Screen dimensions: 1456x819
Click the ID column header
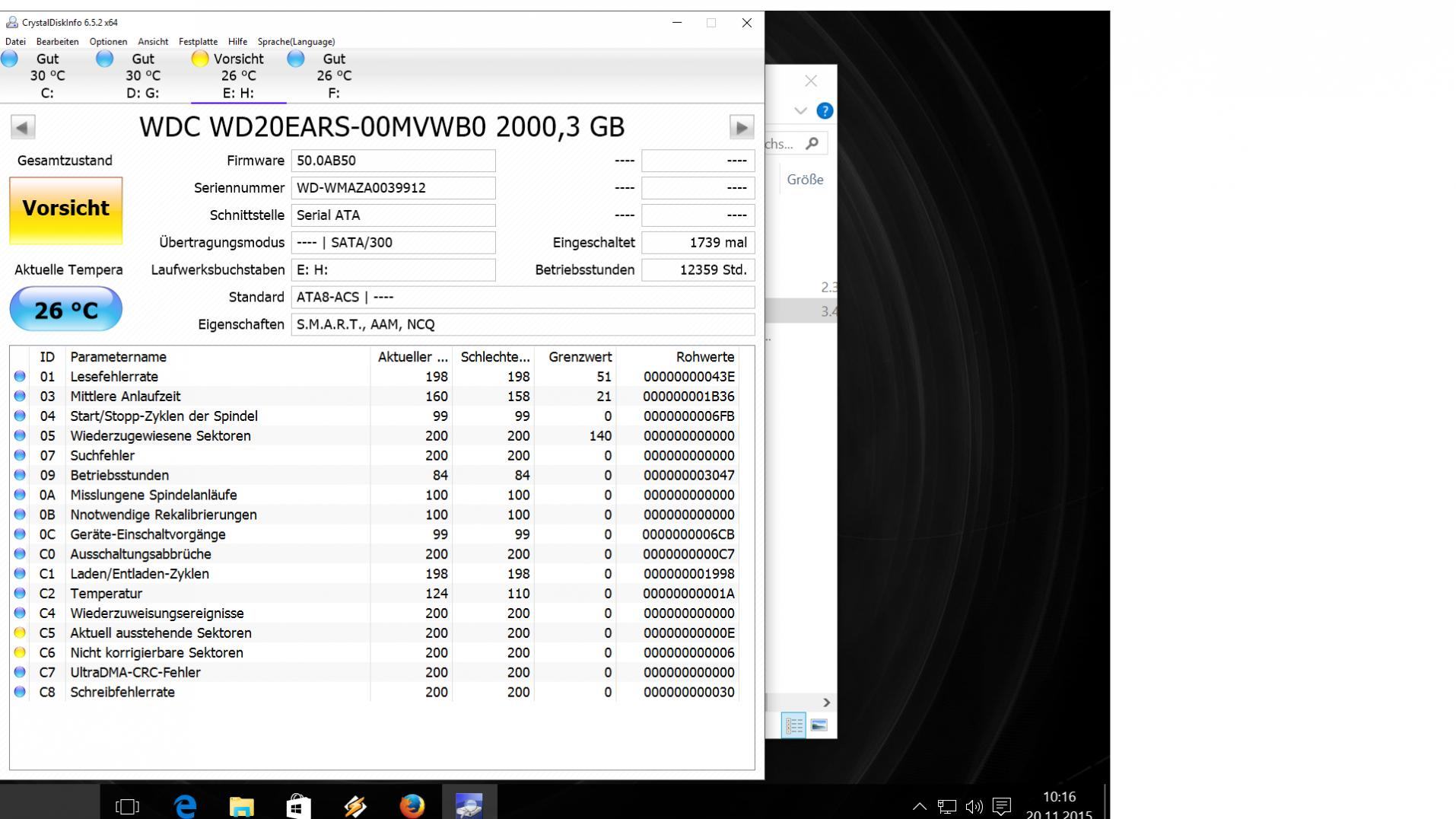coord(47,357)
